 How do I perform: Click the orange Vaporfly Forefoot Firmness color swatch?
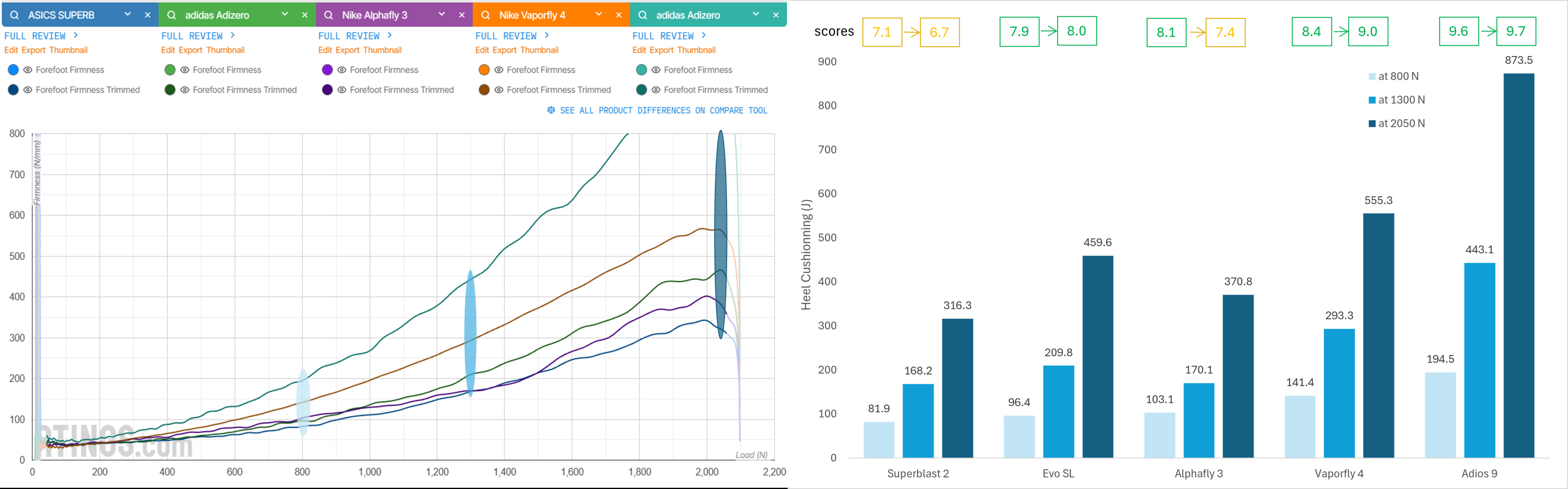pyautogui.click(x=485, y=70)
